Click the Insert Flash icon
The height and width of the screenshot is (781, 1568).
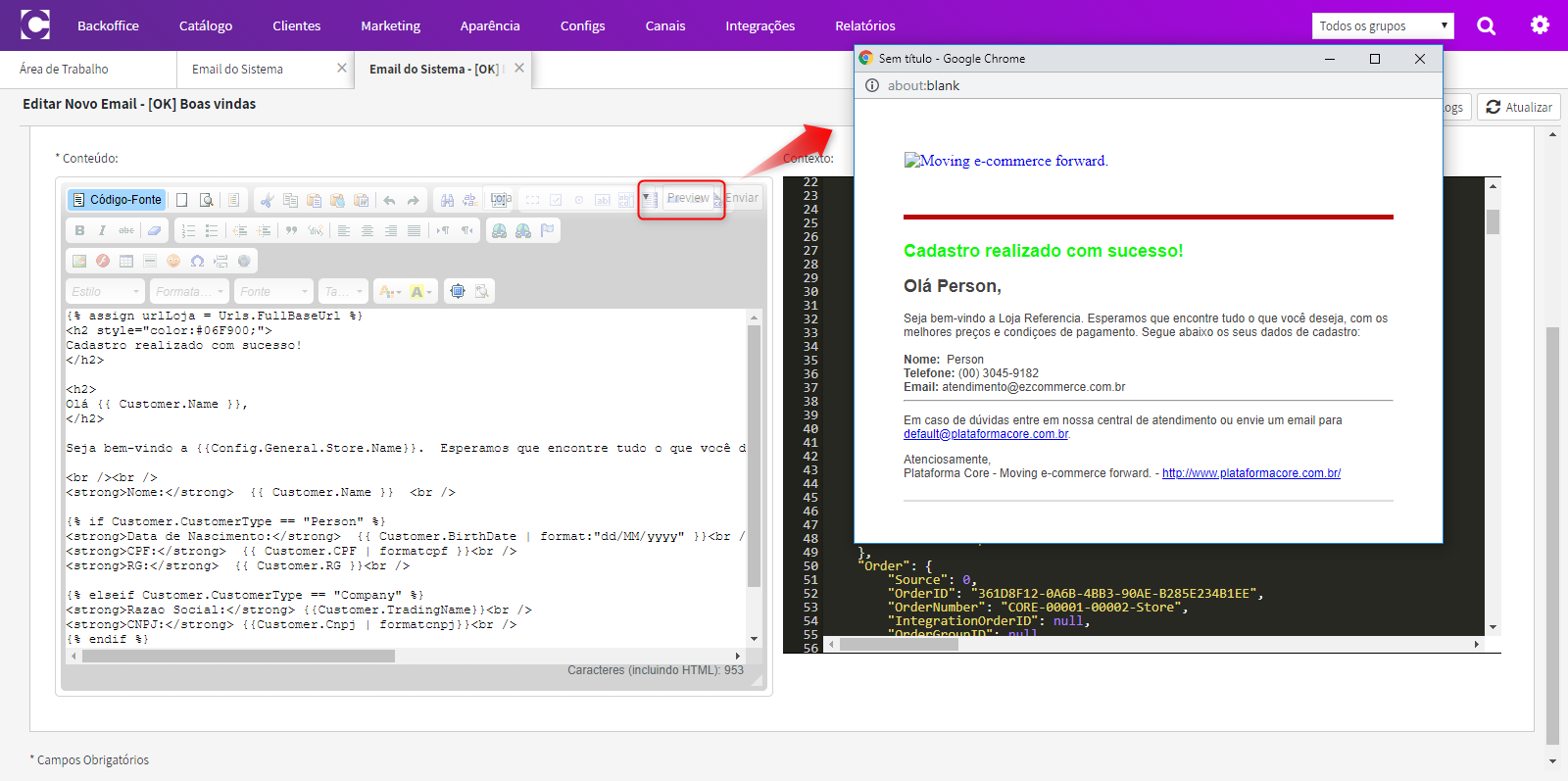coord(103,261)
